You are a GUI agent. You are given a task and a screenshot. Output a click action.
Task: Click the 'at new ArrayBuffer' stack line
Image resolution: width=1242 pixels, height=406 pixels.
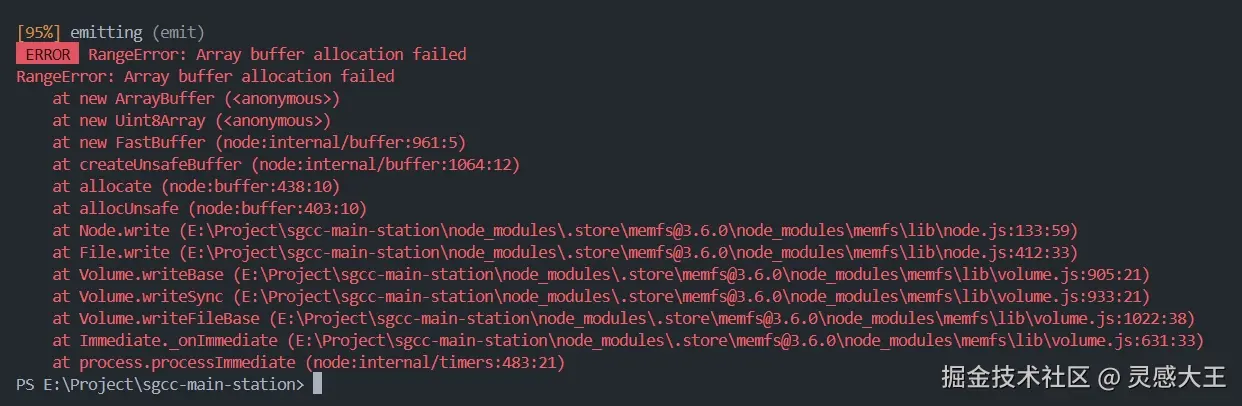(x=197, y=98)
